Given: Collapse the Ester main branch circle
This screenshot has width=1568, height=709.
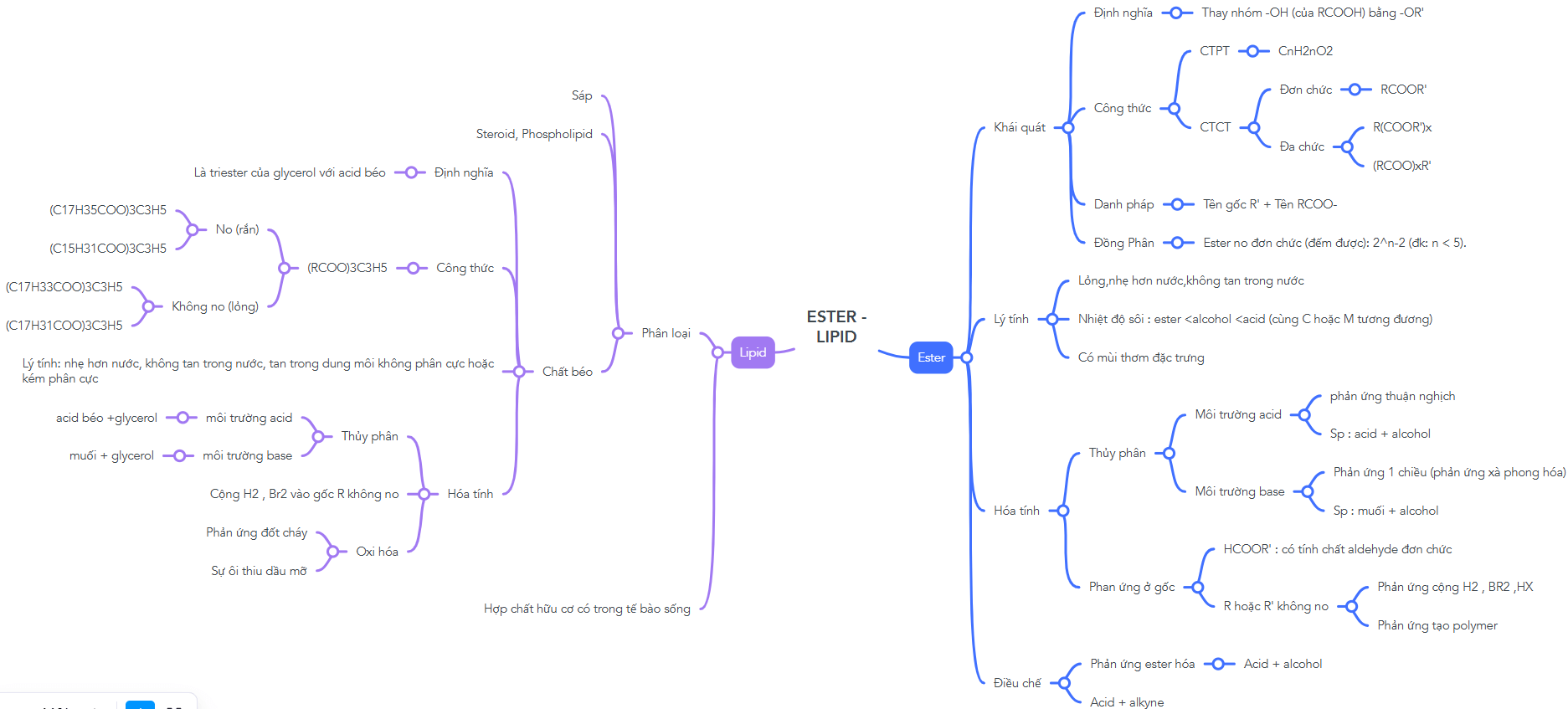Looking at the screenshot, I should click(x=967, y=357).
